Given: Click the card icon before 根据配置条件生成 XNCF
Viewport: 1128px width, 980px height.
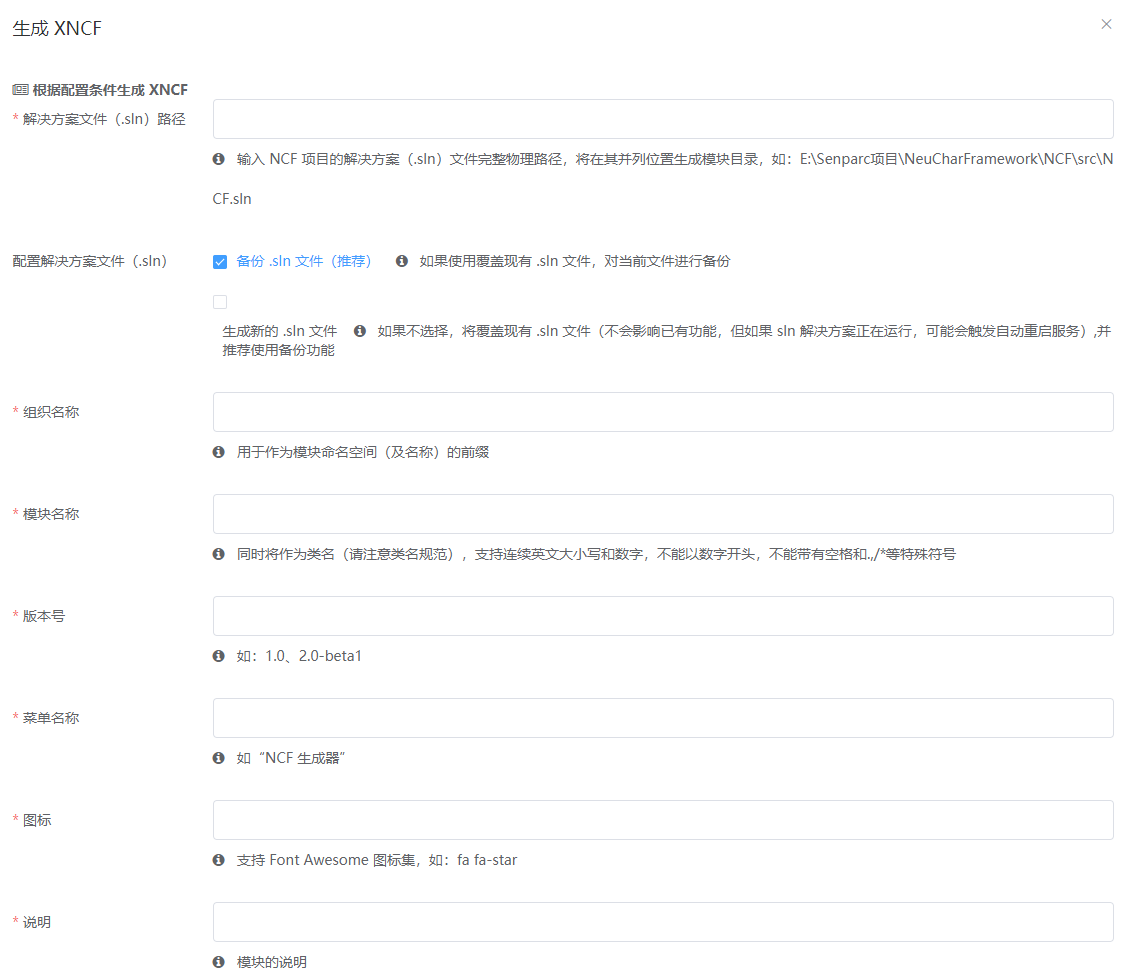Looking at the screenshot, I should coord(20,90).
